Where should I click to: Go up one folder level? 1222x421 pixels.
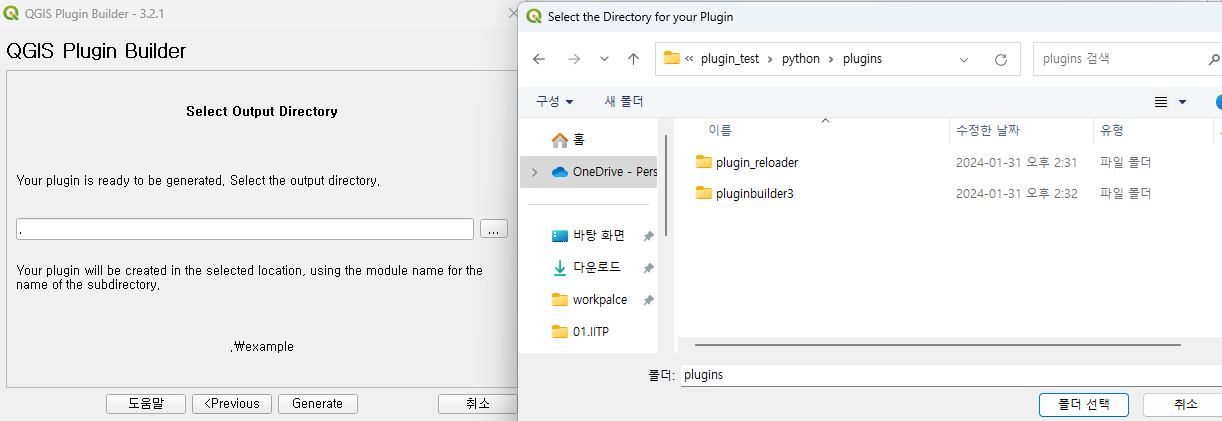[633, 59]
